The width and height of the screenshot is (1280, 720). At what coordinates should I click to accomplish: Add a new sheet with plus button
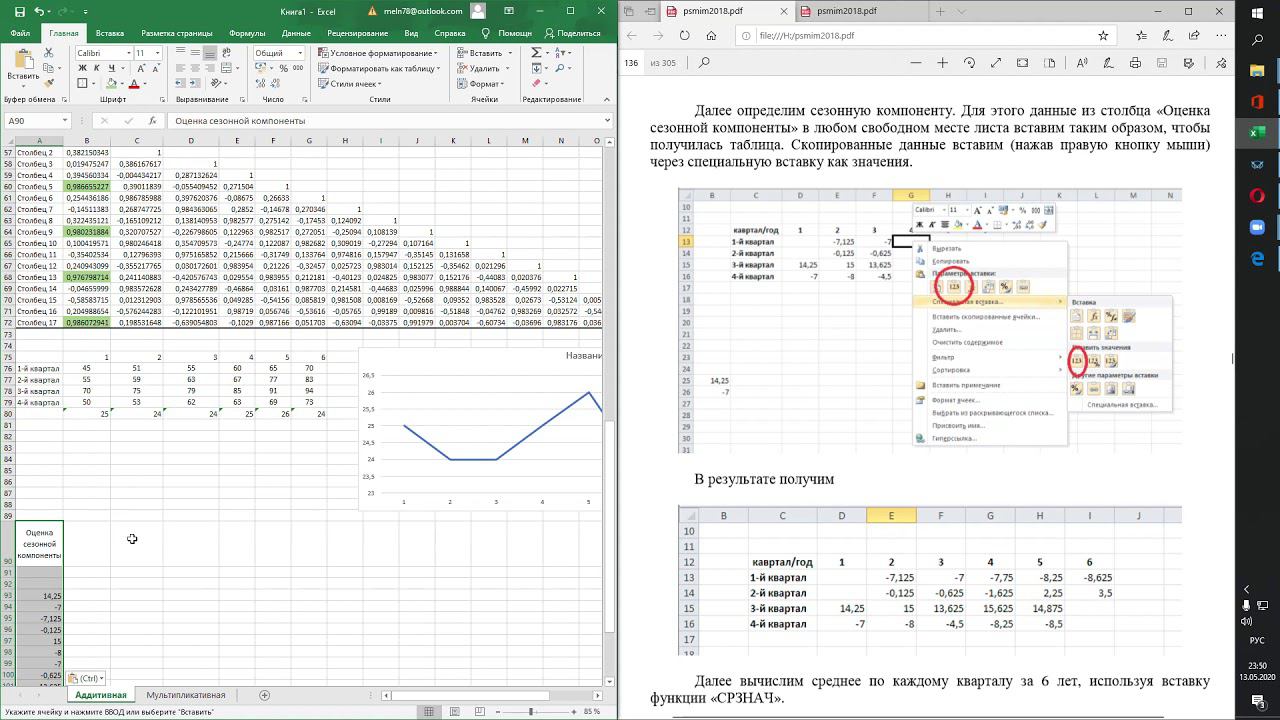tap(265, 695)
